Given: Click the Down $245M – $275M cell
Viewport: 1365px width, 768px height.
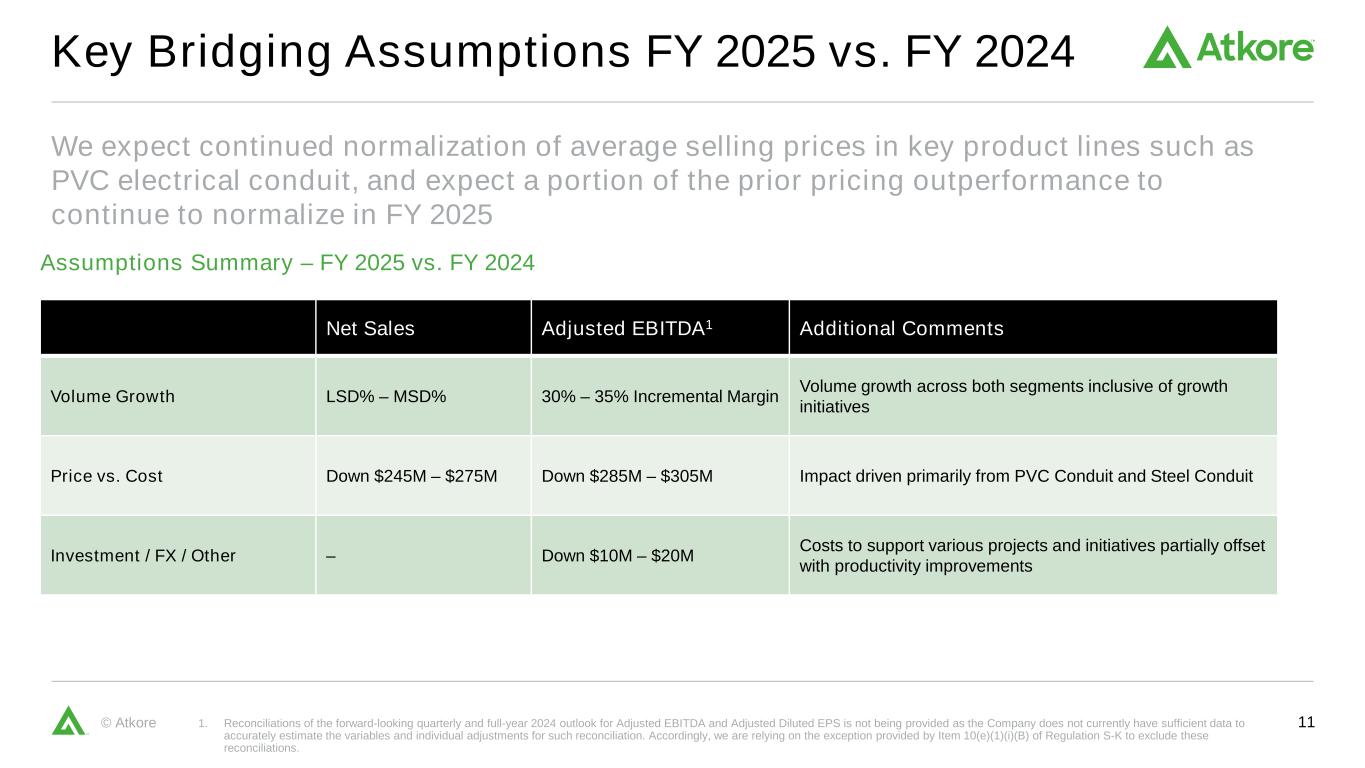Looking at the screenshot, I should click(x=412, y=476).
